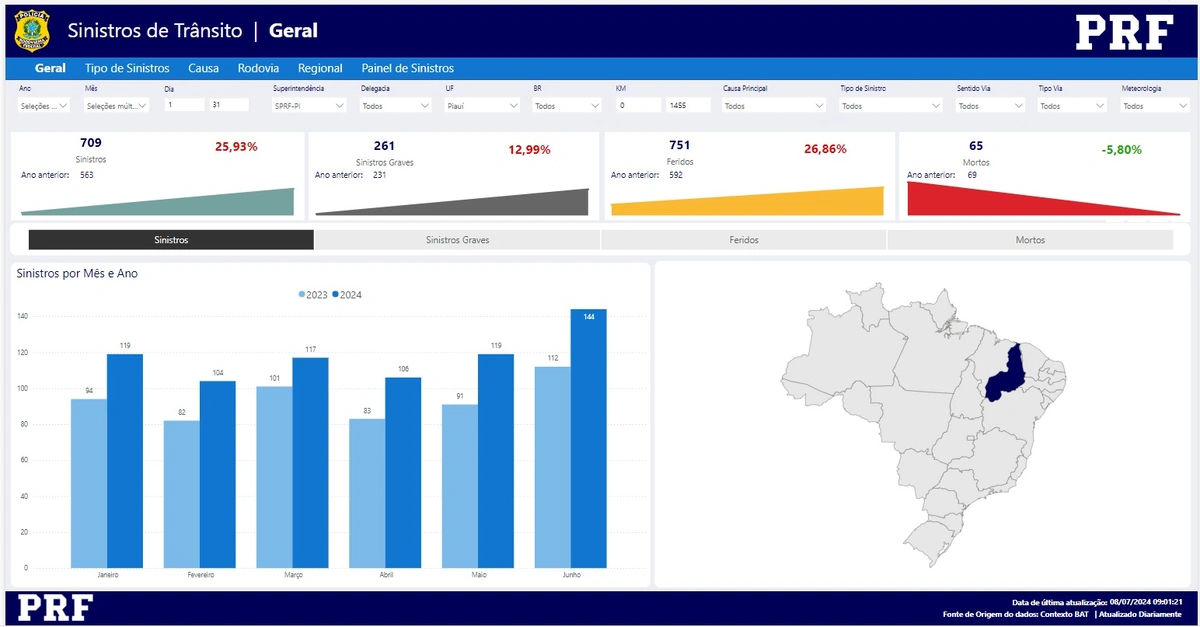Select the Feridos chart button
The height and width of the screenshot is (627, 1200).
pyautogui.click(x=744, y=240)
